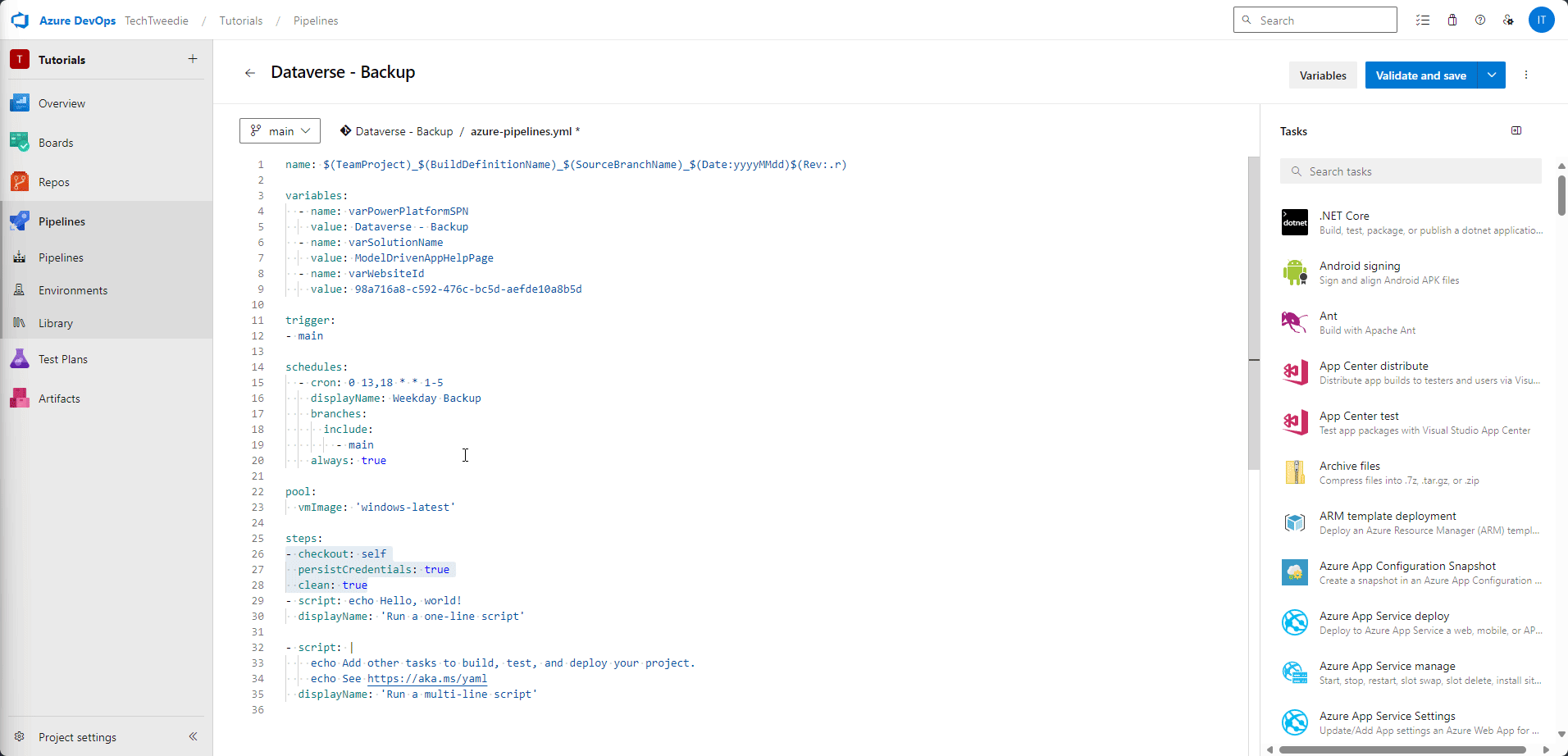1568x756 pixels.
Task: Open the Artifacts section
Action: point(59,398)
